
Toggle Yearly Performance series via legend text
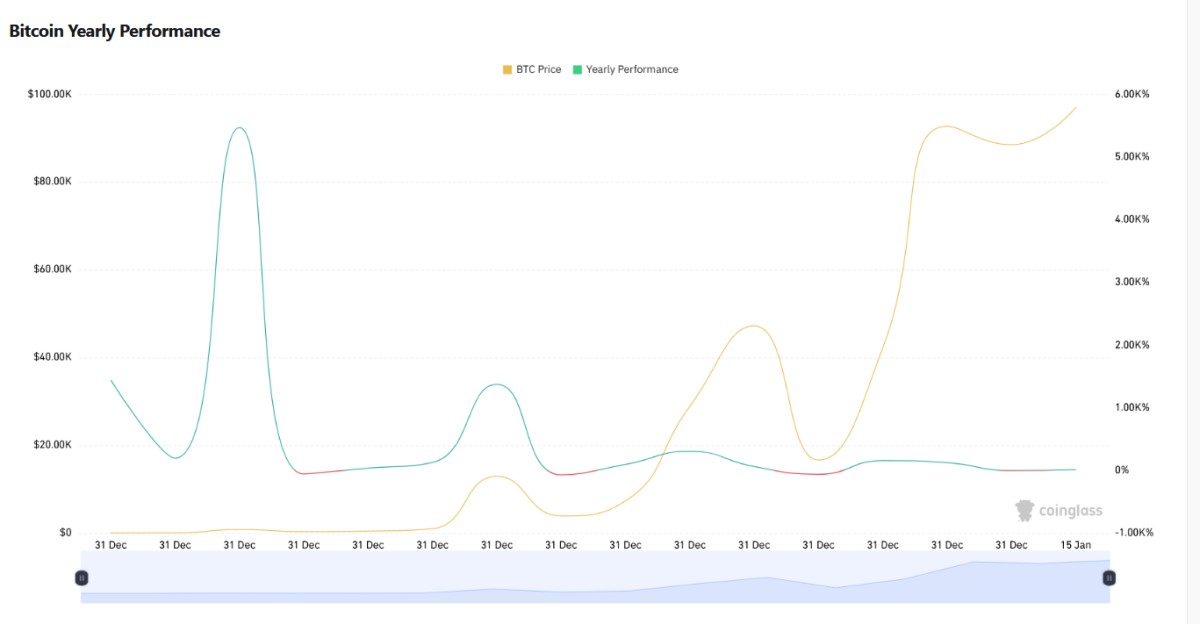(632, 70)
